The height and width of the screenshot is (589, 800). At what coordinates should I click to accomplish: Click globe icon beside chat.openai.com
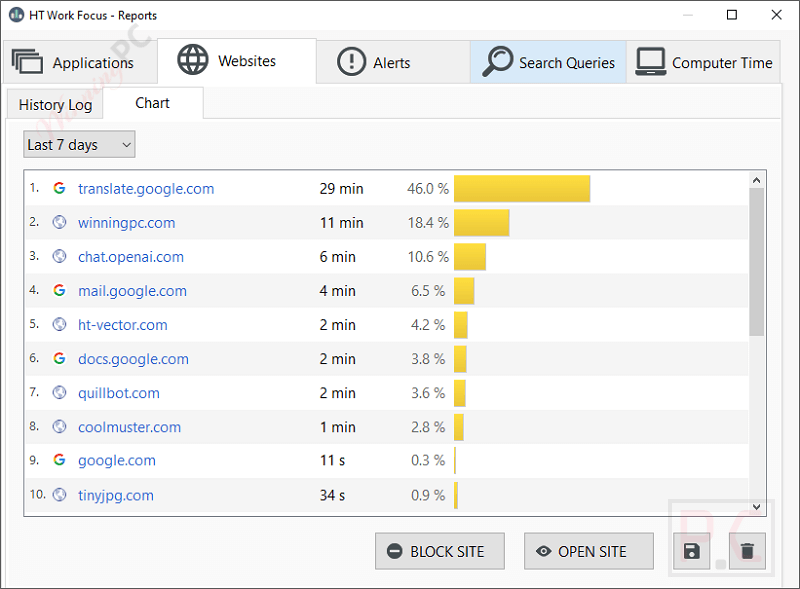tap(59, 256)
